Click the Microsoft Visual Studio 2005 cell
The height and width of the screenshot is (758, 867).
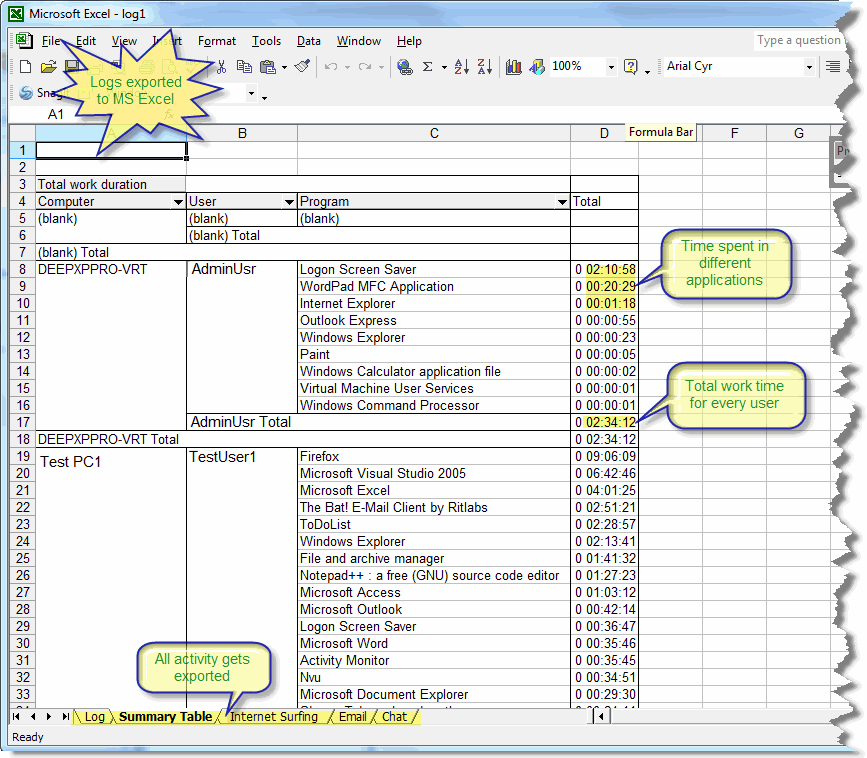pyautogui.click(x=434, y=474)
